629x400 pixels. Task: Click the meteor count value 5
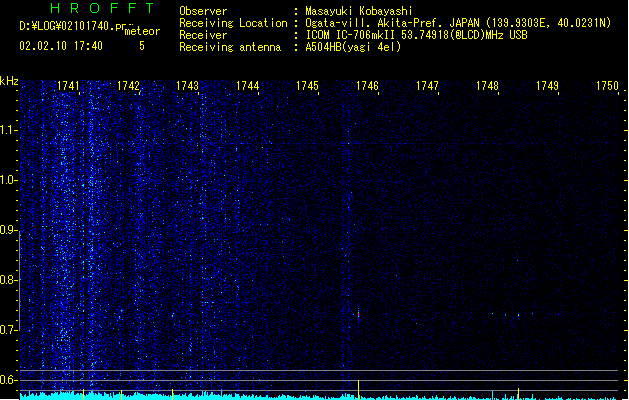tap(142, 46)
